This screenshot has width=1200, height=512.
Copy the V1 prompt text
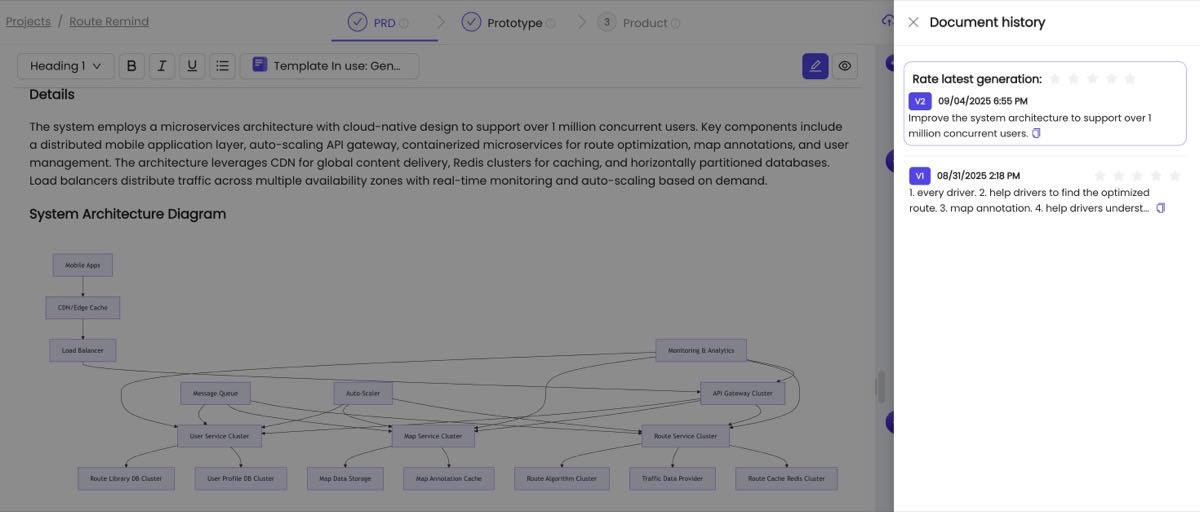1160,208
